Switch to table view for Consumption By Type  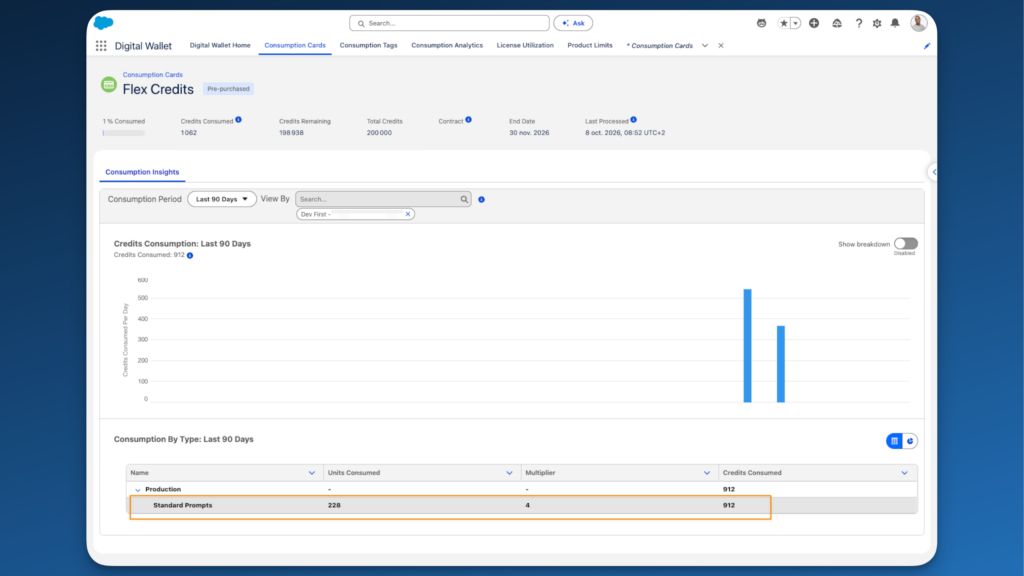[x=894, y=441]
